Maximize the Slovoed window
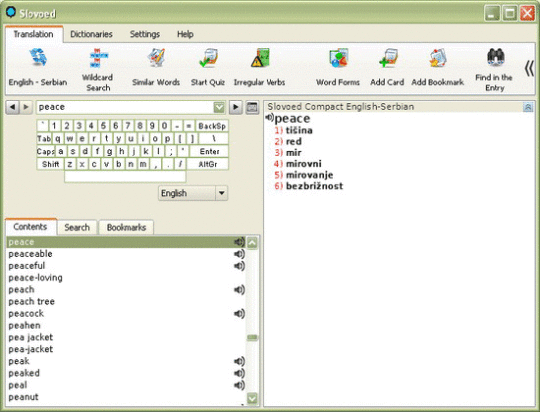 click(510, 13)
